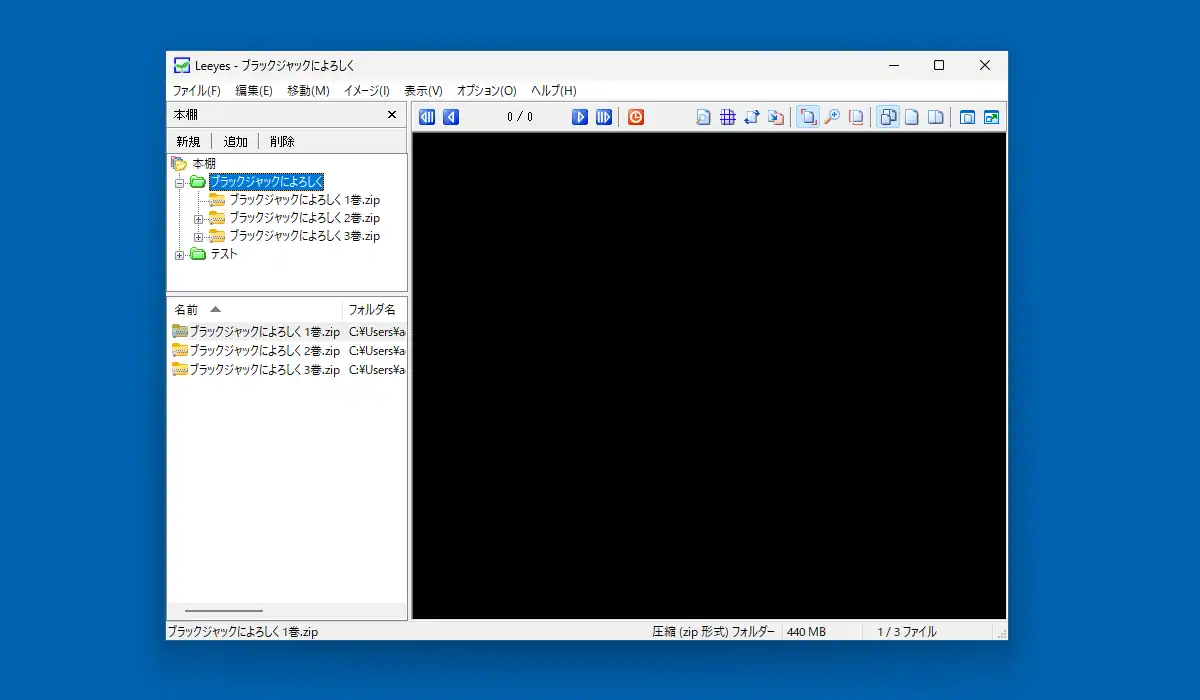
Task: Jump to last page arrow icon
Action: pos(604,117)
